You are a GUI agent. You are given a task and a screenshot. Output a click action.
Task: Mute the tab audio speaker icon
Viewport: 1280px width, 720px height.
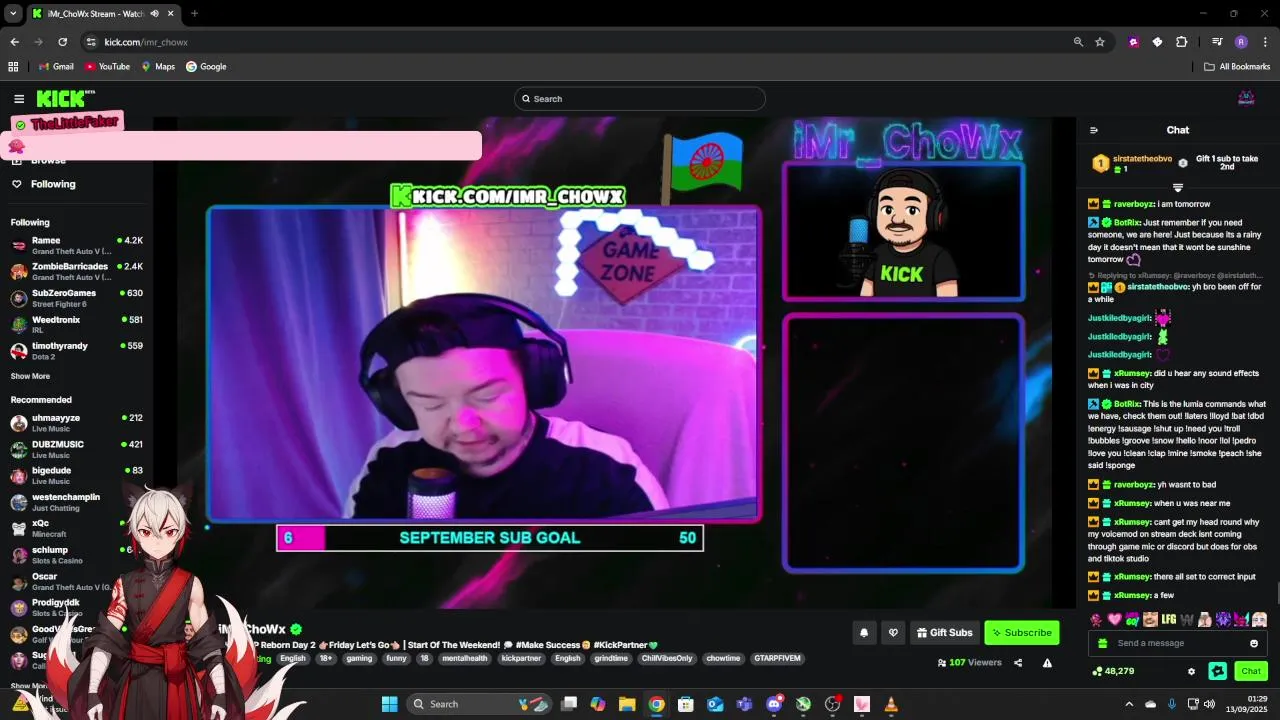[155, 14]
